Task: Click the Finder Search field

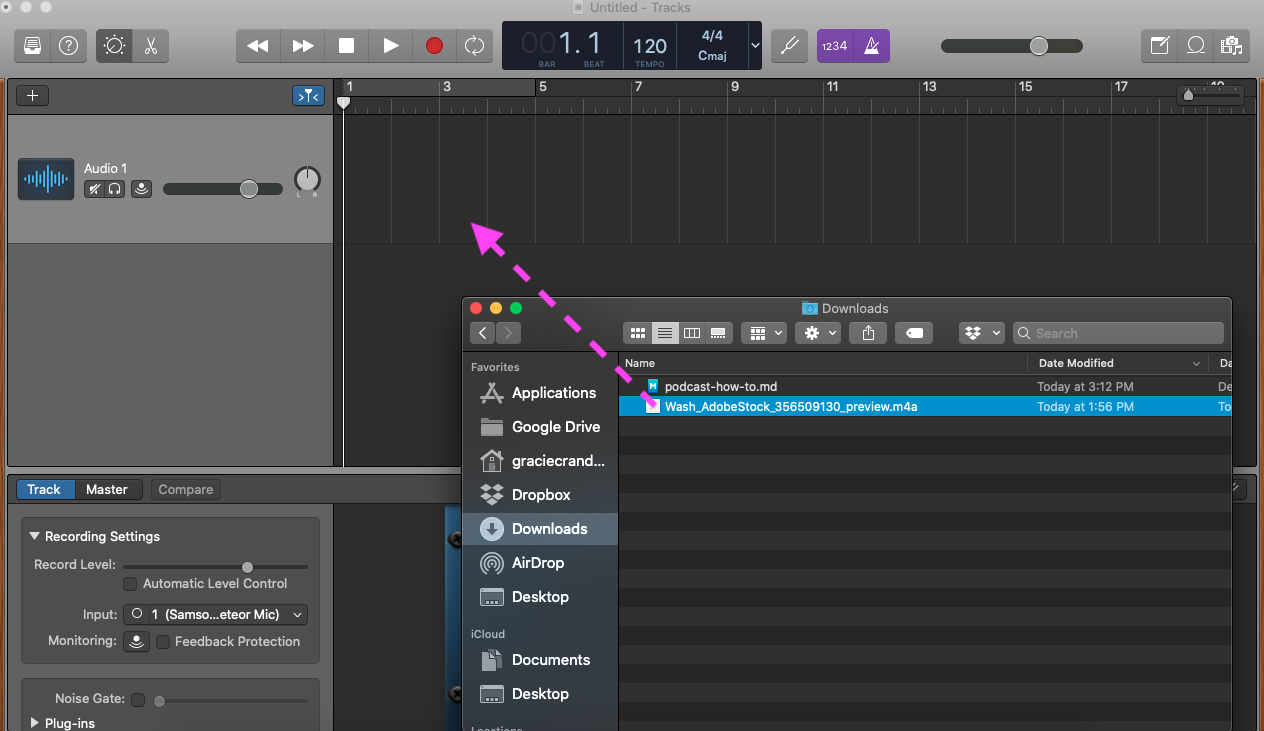Action: [x=1118, y=333]
